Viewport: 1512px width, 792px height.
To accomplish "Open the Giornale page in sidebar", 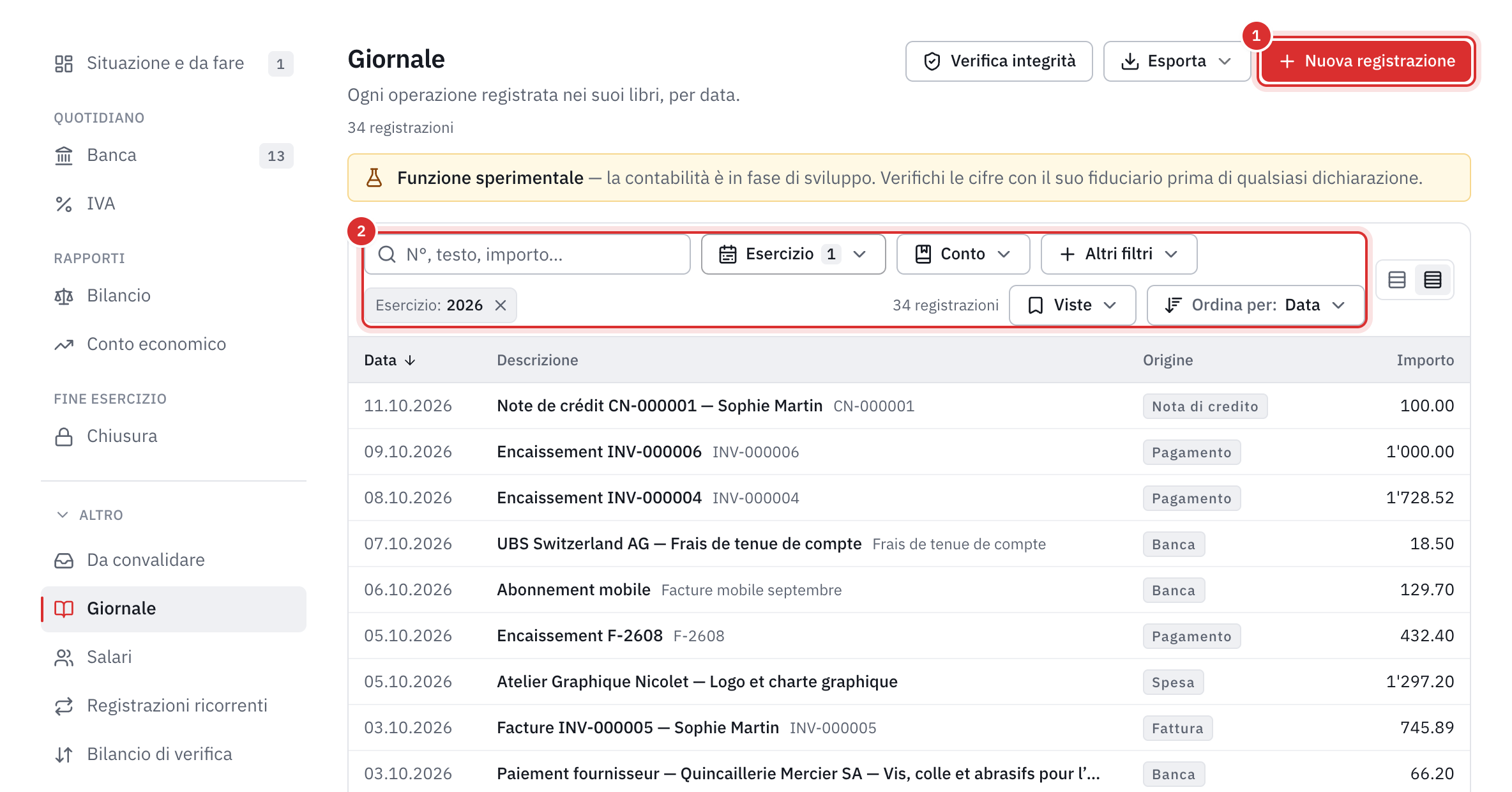I will click(173, 609).
